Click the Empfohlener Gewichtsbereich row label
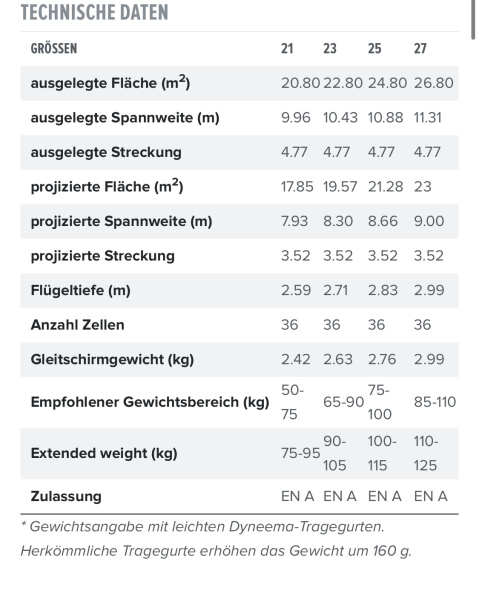The height and width of the screenshot is (600, 479). pyautogui.click(x=150, y=403)
